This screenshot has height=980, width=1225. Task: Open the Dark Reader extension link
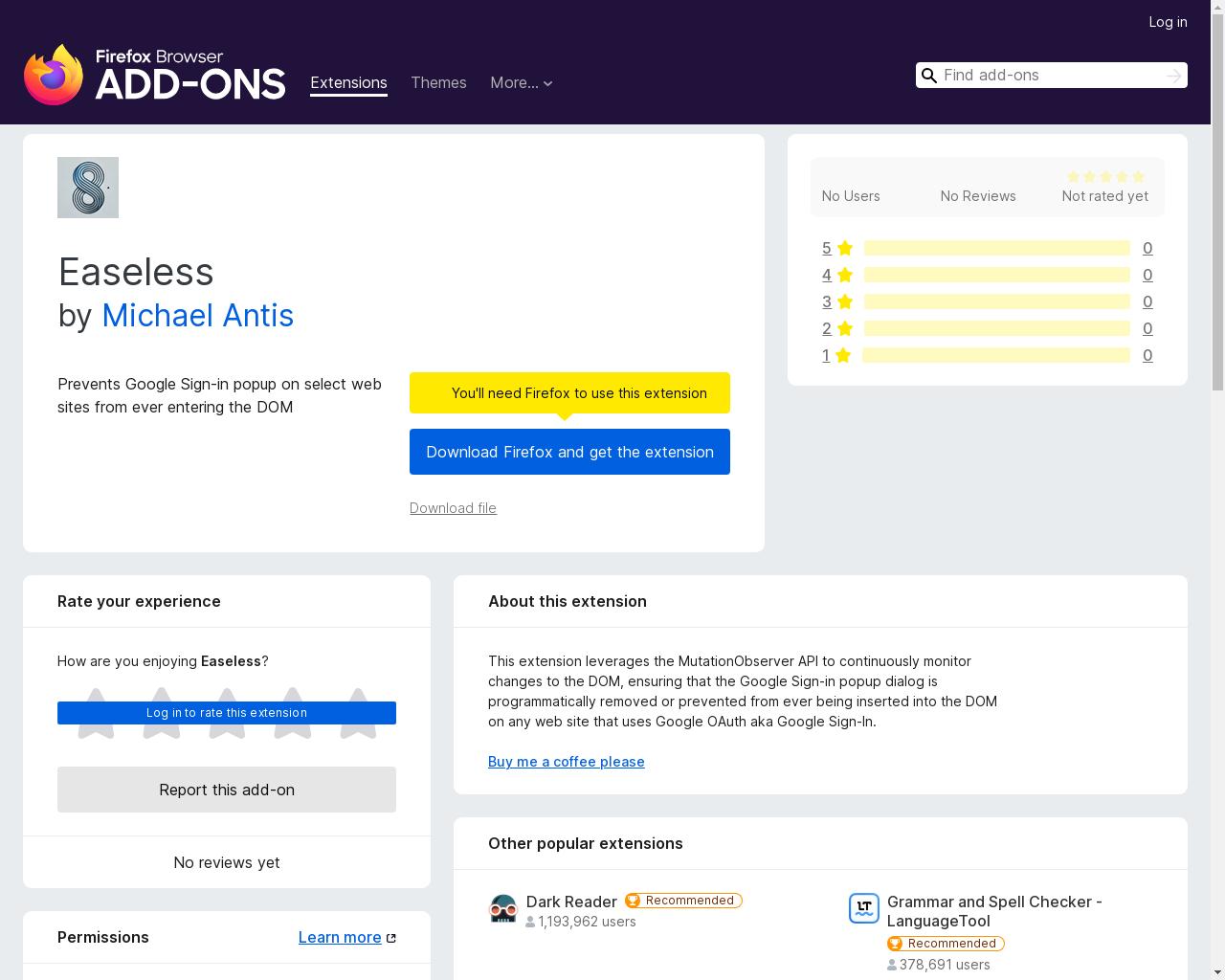coord(571,902)
